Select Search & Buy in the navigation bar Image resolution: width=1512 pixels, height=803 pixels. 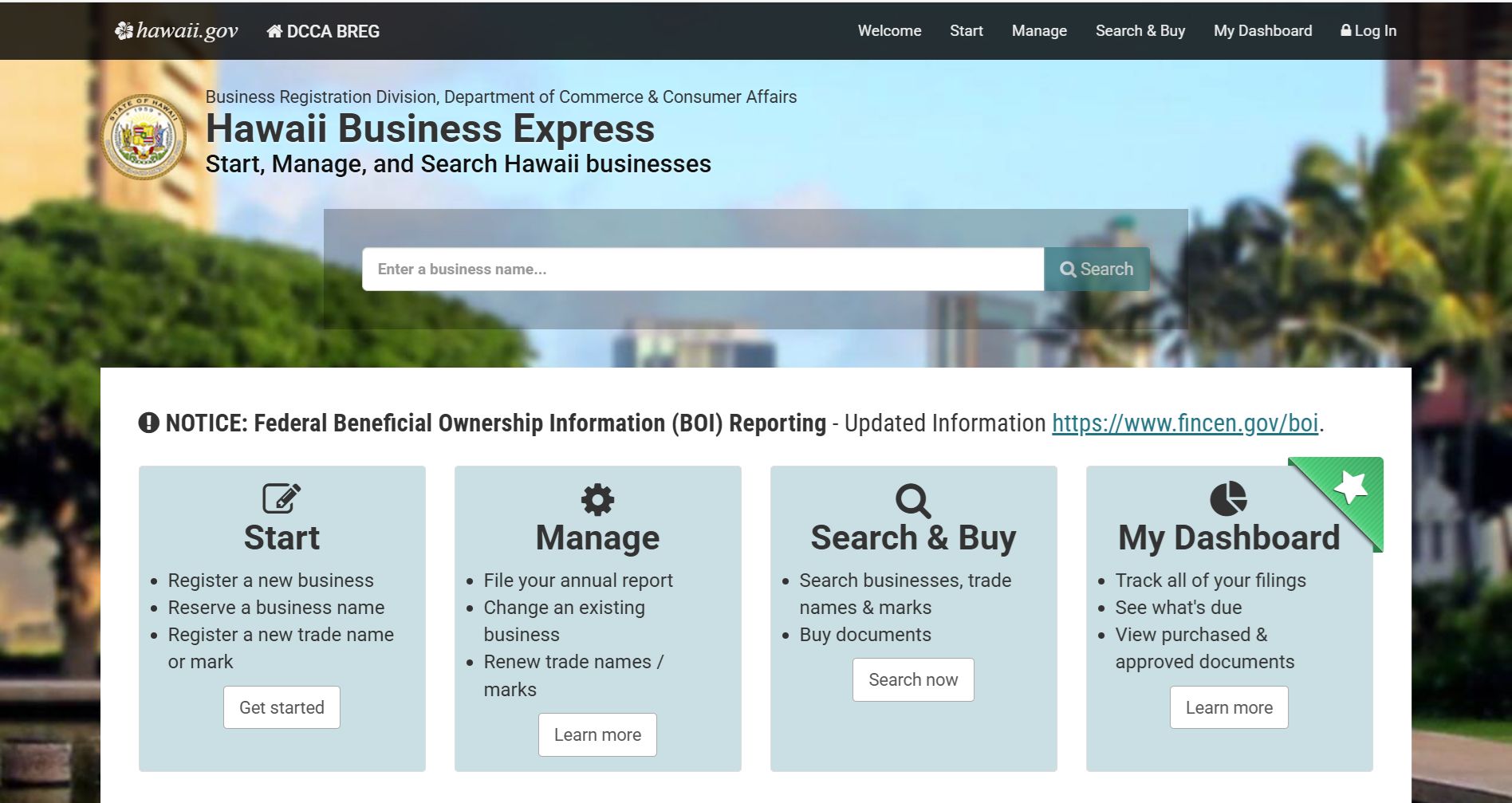(x=1140, y=31)
